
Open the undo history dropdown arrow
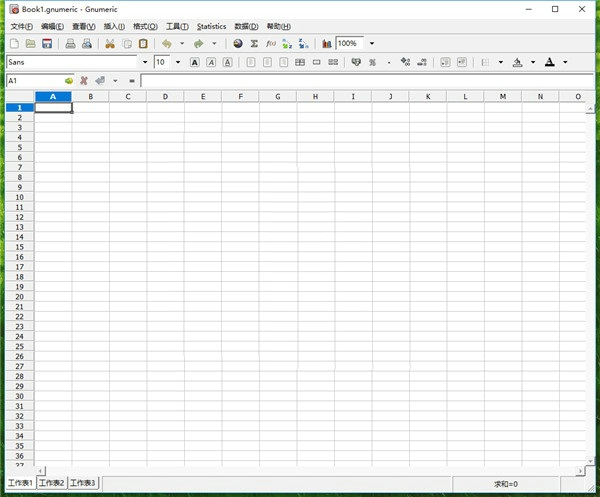pyautogui.click(x=181, y=44)
